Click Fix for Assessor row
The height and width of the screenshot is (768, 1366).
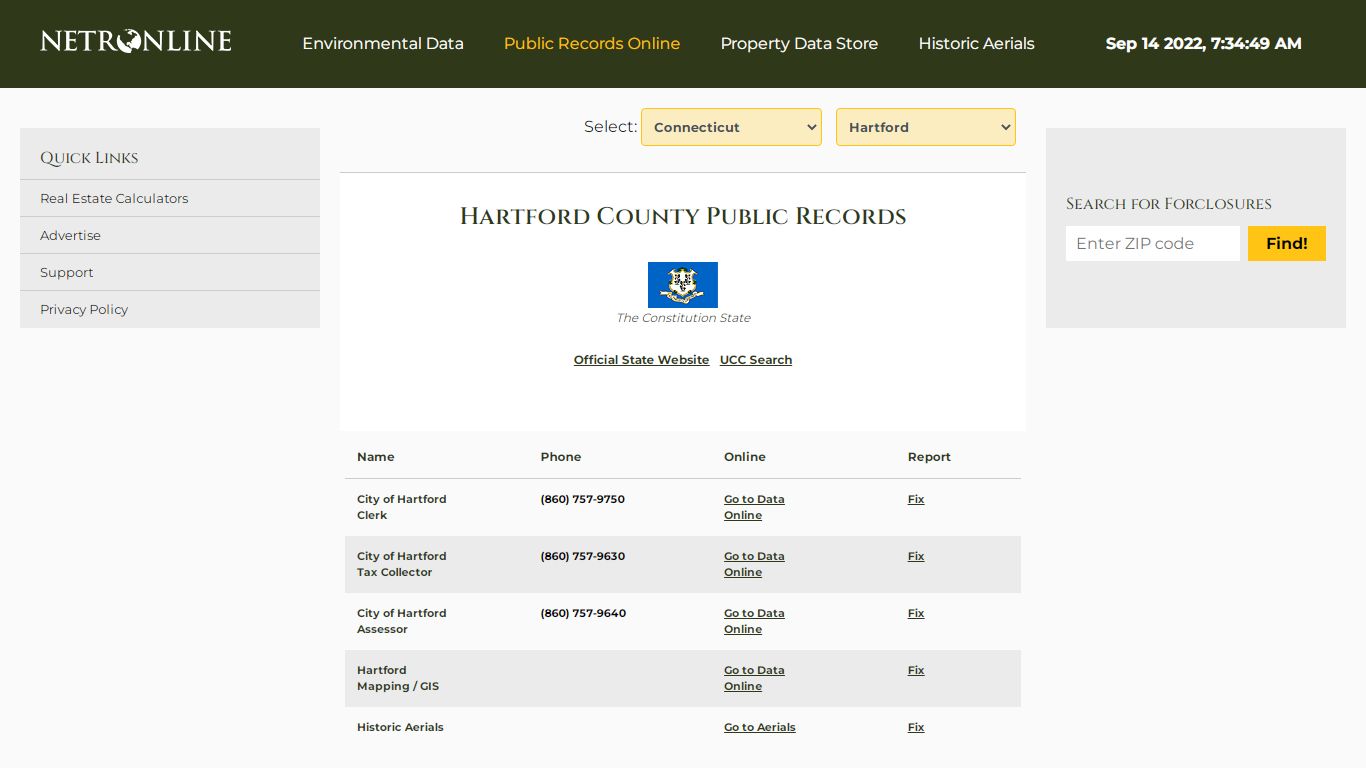point(916,613)
